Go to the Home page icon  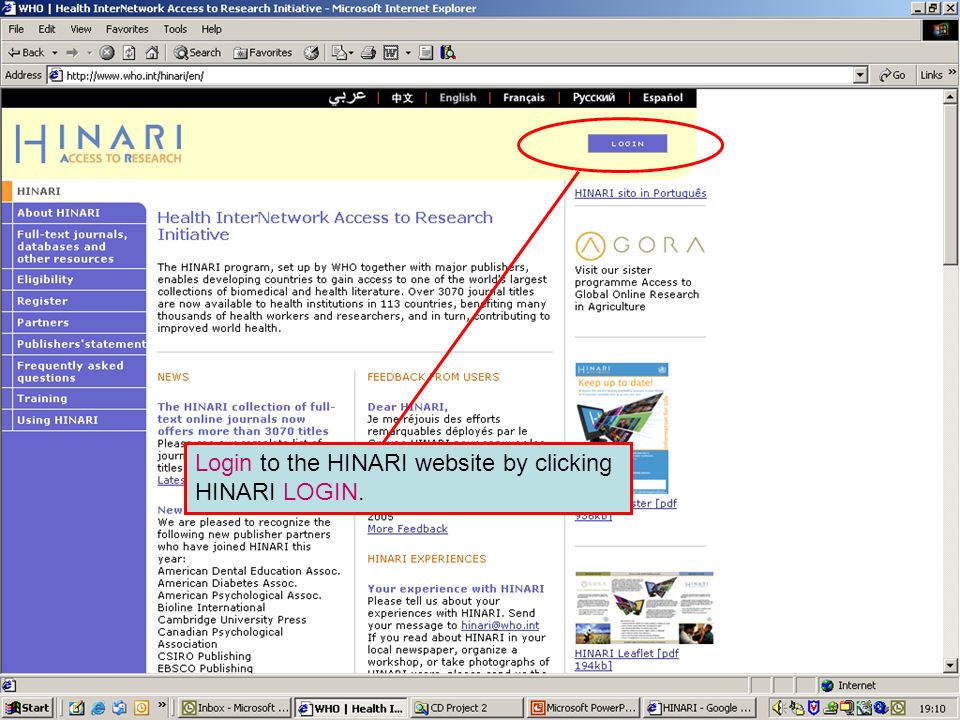pos(152,53)
